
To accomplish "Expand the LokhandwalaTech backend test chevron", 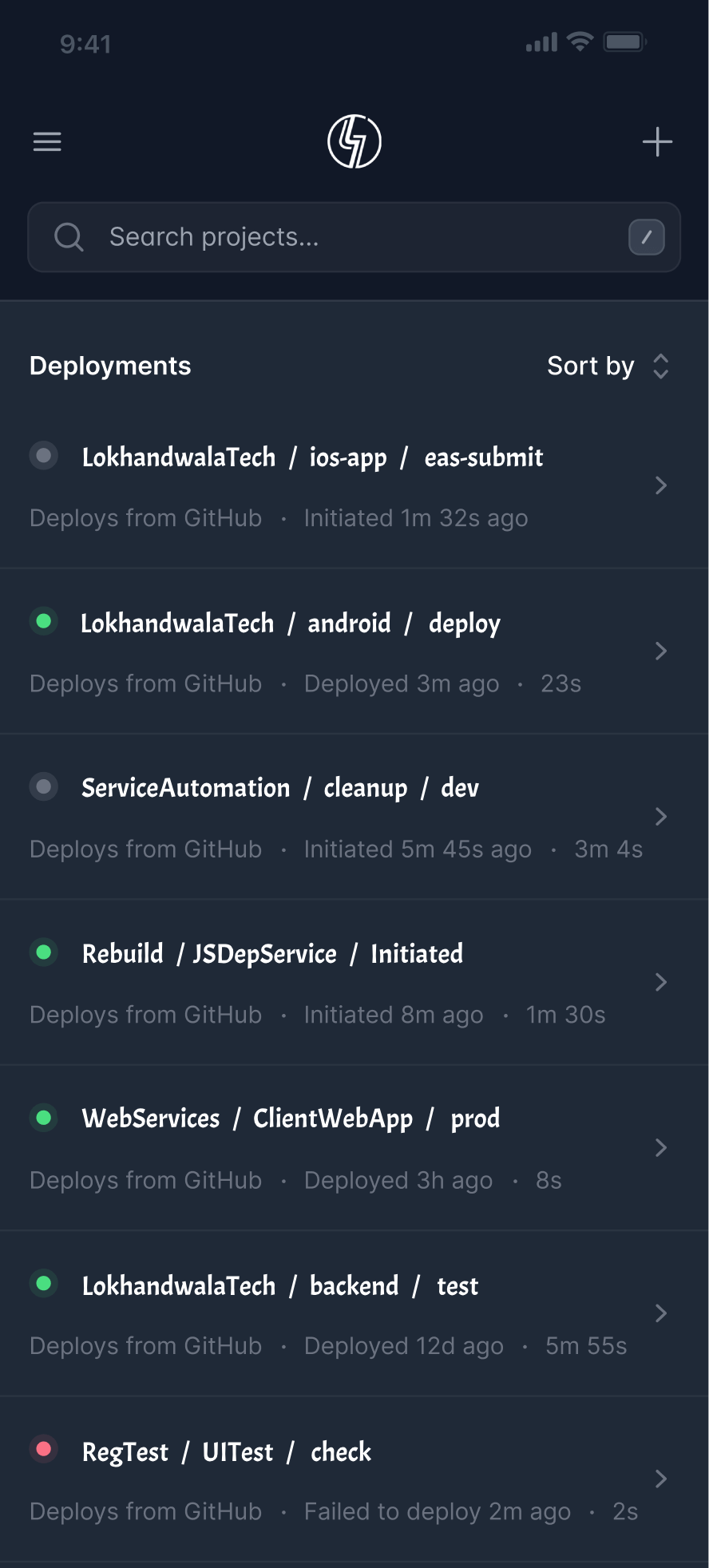I will 660,1313.
